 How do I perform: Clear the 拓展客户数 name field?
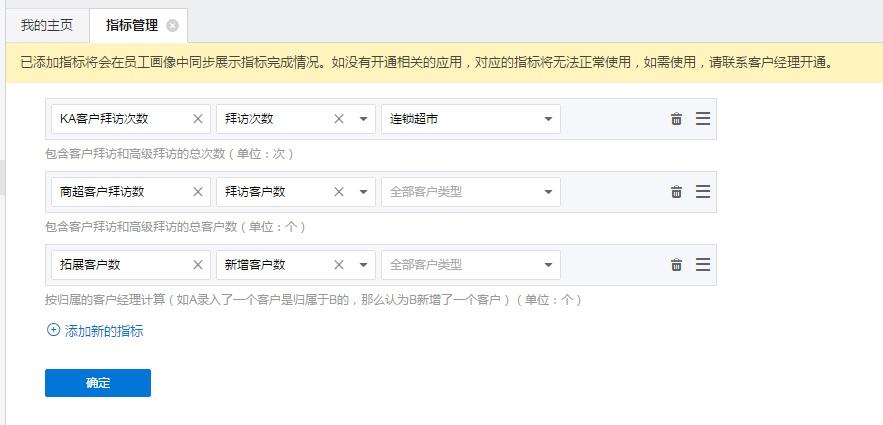[198, 265]
